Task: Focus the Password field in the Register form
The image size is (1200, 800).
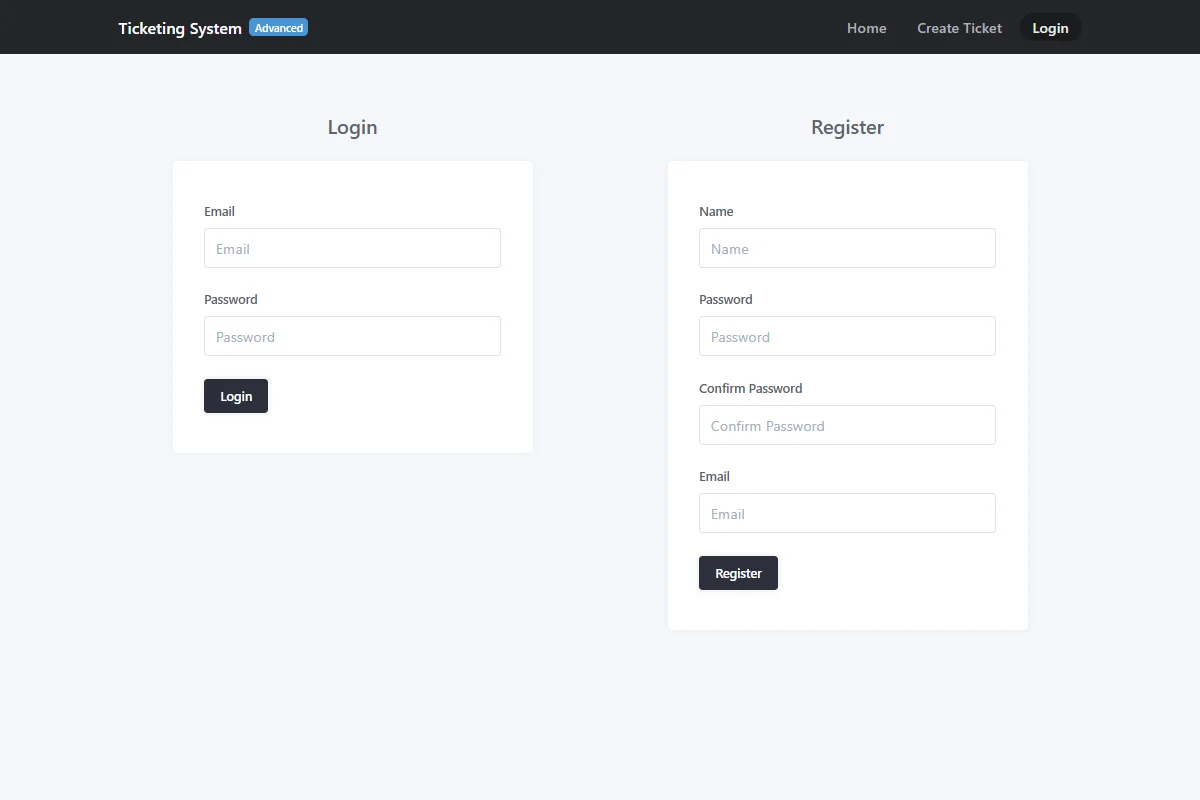Action: 847,336
